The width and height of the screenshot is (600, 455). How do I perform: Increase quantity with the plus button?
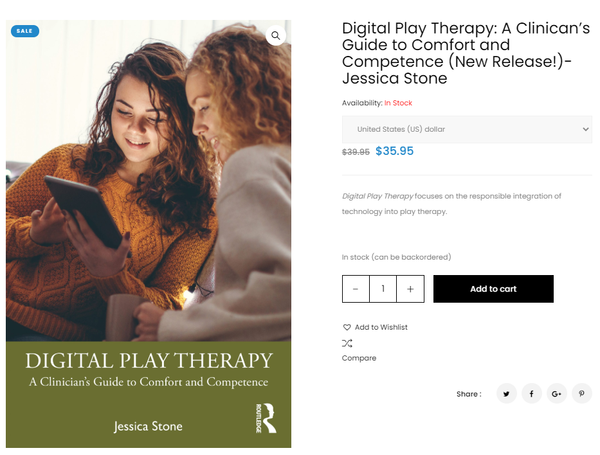[410, 289]
